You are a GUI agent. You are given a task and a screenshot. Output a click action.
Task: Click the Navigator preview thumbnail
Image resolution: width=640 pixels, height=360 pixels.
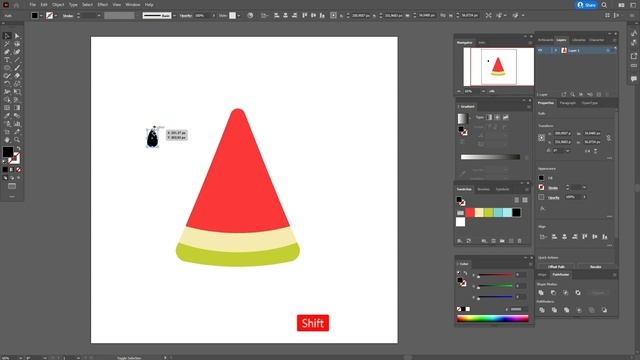click(x=498, y=67)
